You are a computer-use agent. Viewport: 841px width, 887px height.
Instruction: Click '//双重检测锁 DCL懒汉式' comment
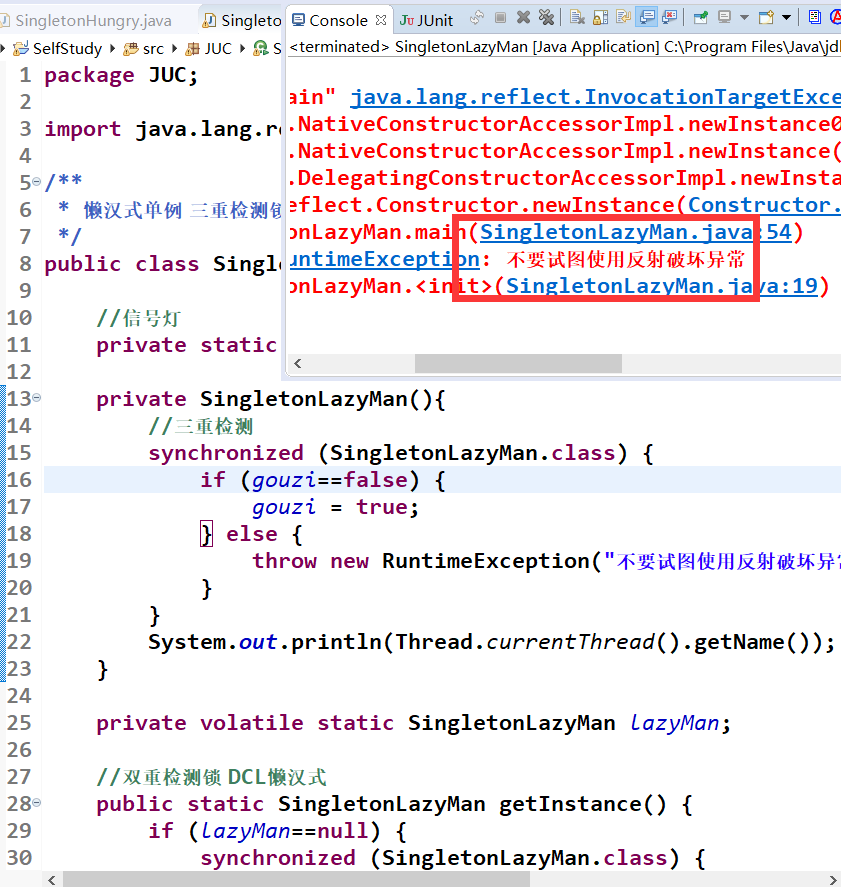[x=212, y=777]
